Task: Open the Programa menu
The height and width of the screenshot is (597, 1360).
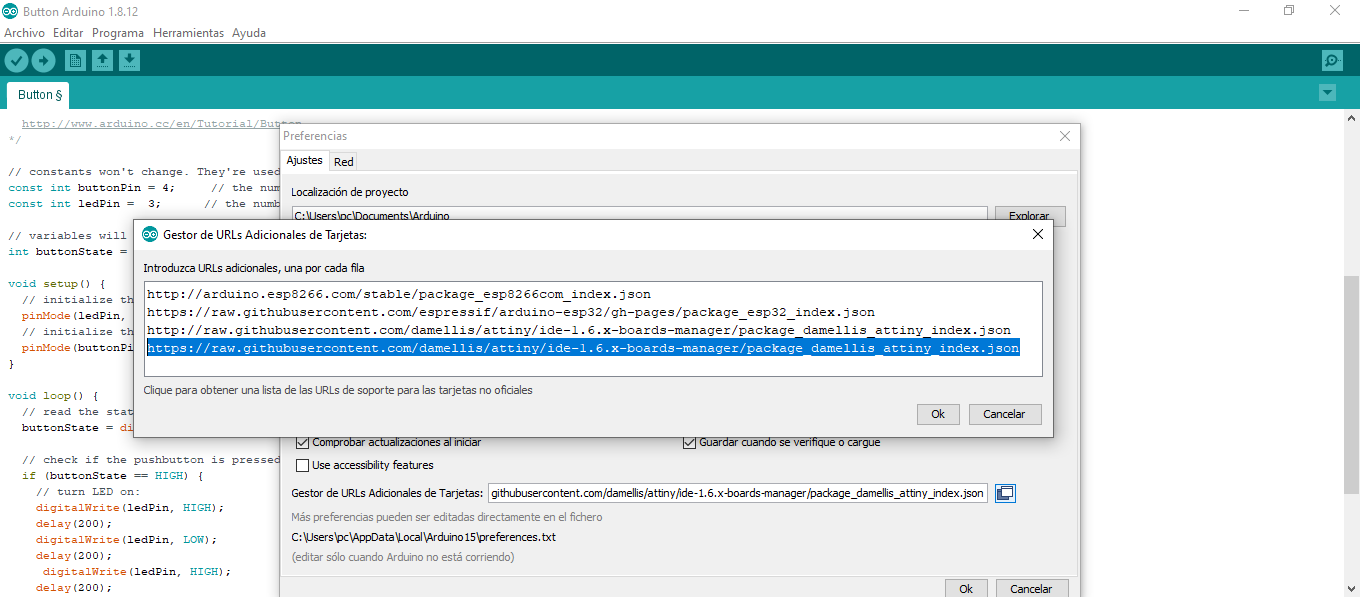Action: pyautogui.click(x=118, y=33)
